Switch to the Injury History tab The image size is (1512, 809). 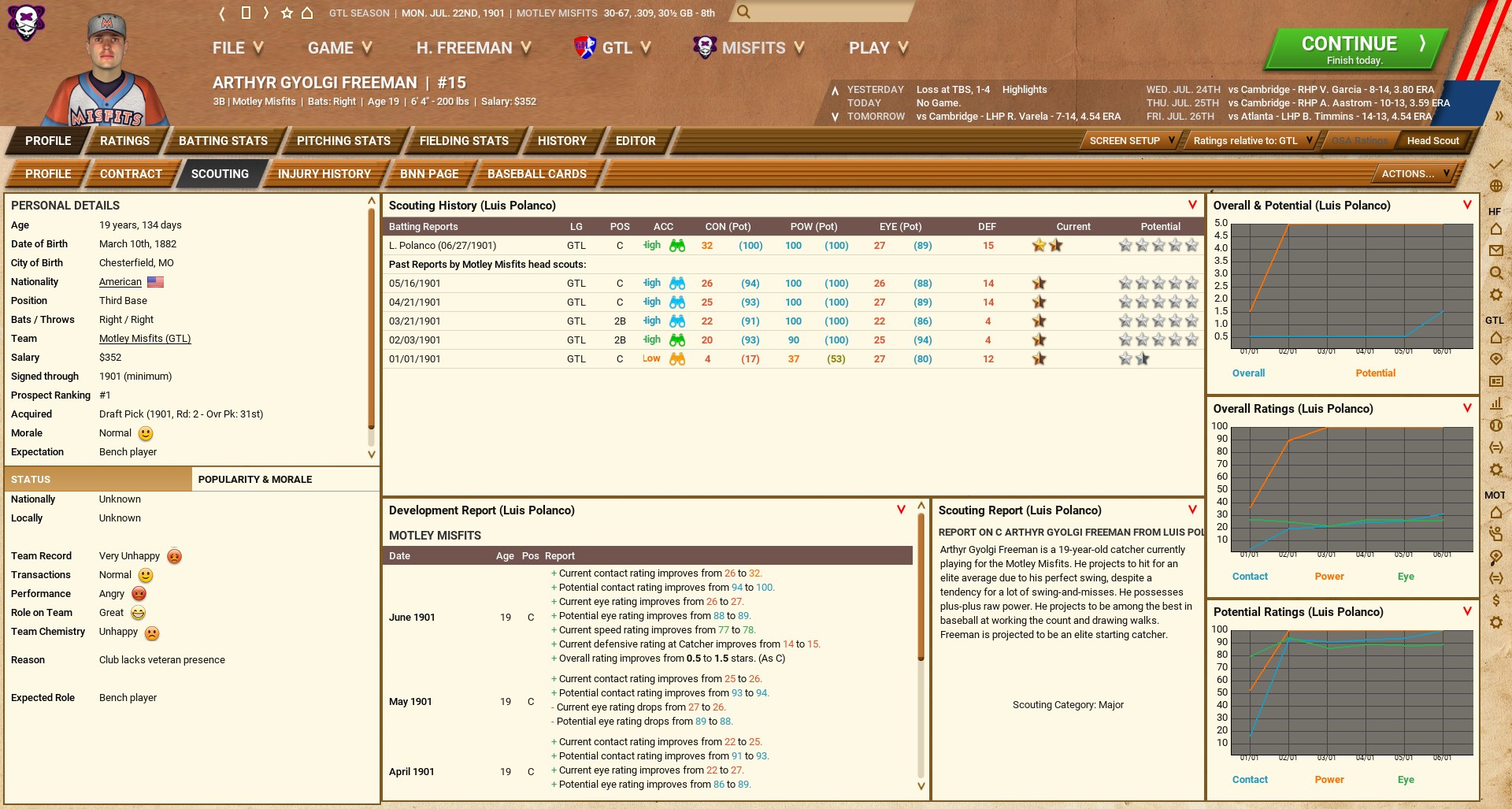(324, 174)
